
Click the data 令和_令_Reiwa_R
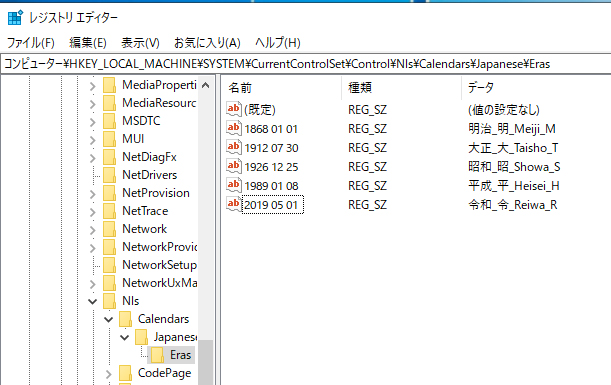coord(513,205)
